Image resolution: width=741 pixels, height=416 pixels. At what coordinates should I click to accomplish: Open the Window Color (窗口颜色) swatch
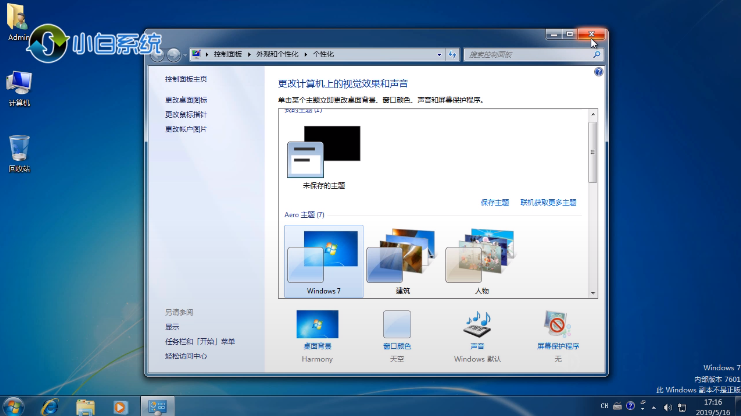[x=397, y=324]
